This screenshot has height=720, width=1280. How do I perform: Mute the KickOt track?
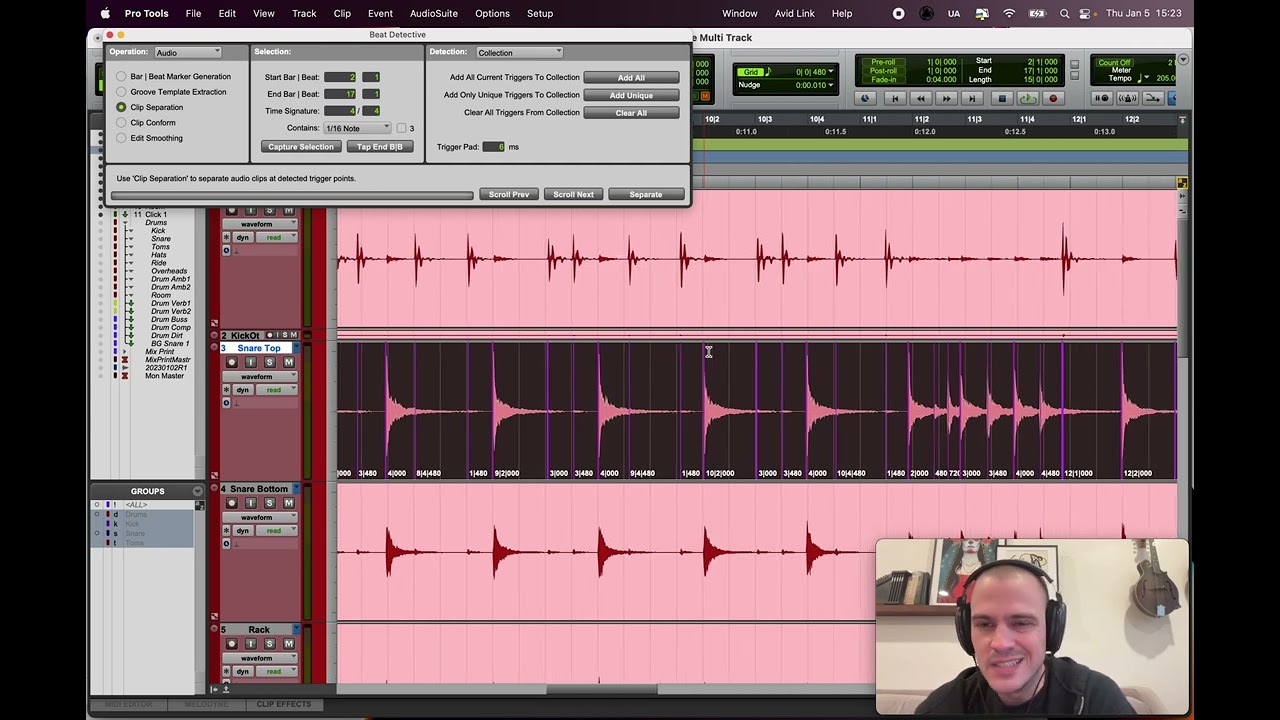pyautogui.click(x=294, y=335)
